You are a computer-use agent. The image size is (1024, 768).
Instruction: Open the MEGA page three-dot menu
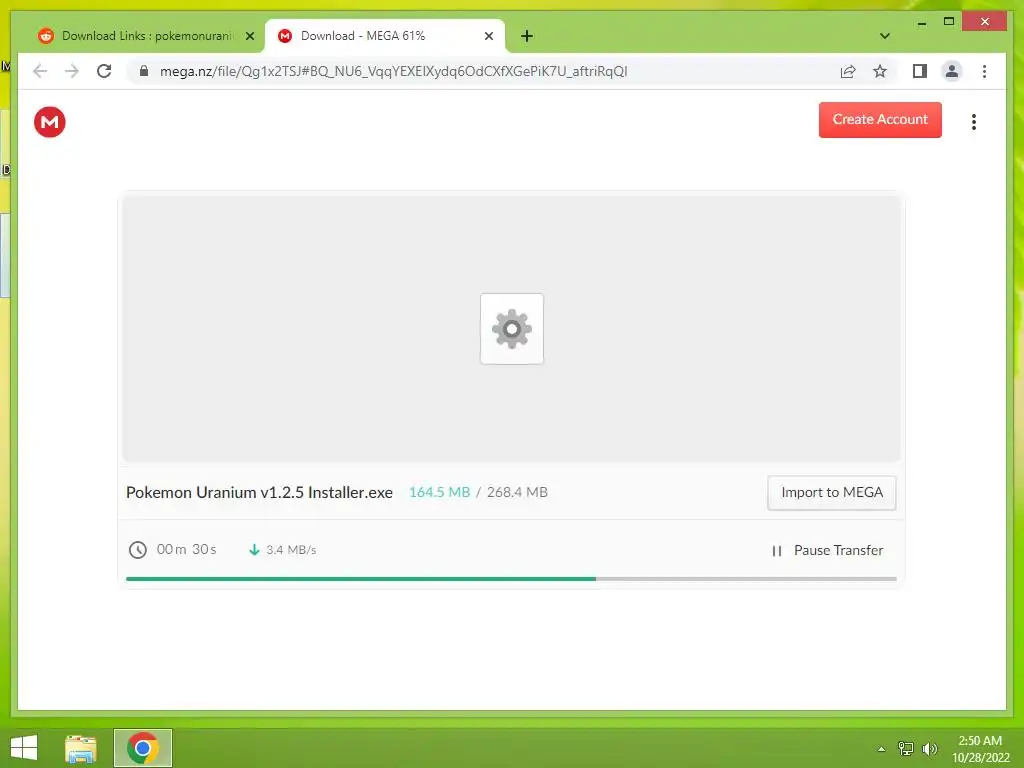pos(973,122)
